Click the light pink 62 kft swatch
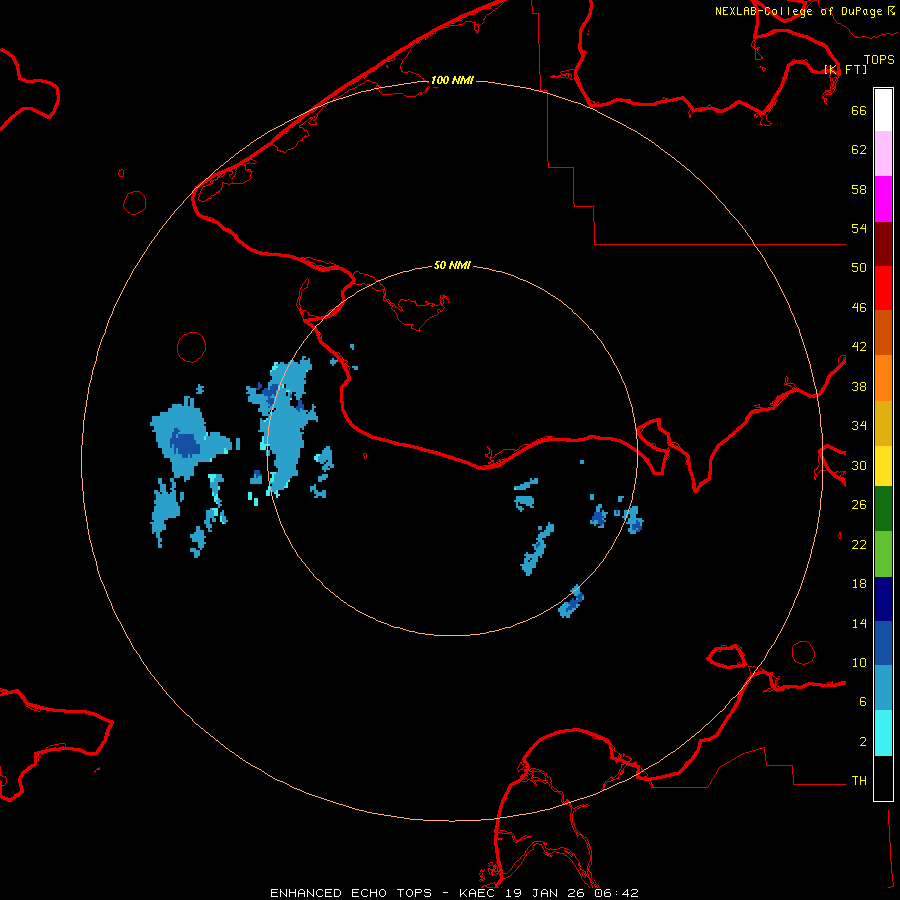 (x=883, y=153)
